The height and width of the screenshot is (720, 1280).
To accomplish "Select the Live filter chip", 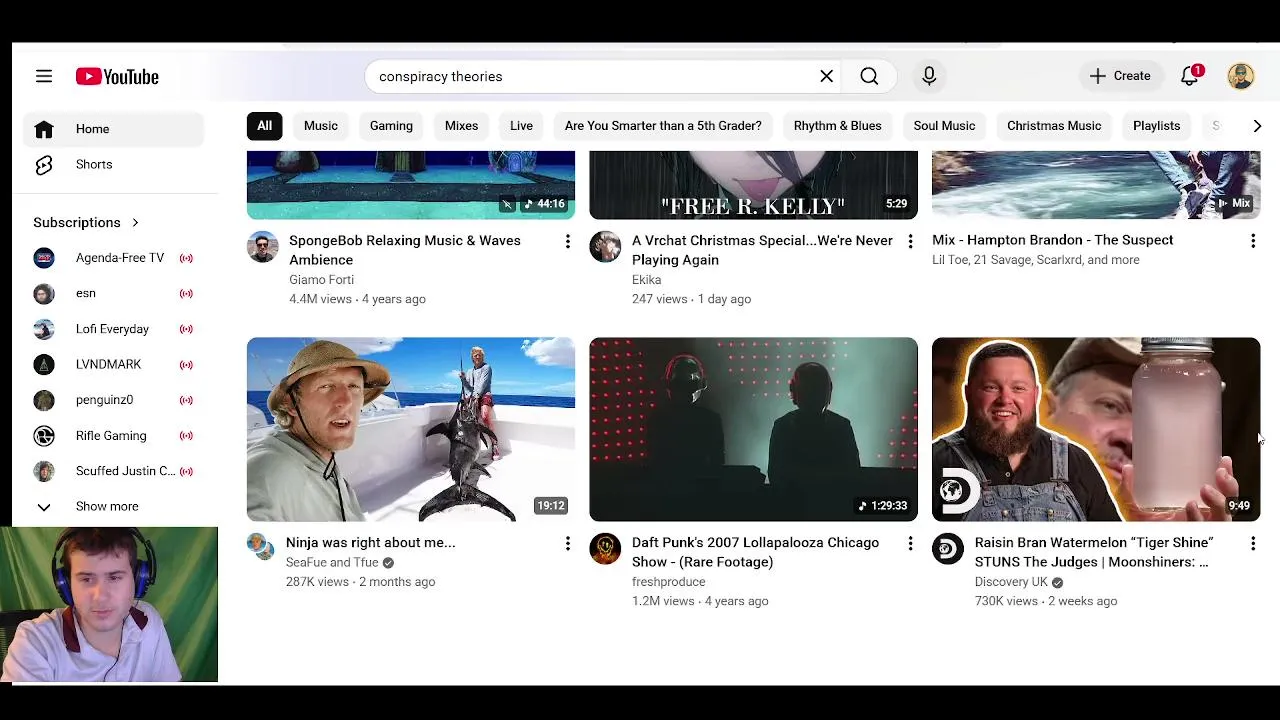I will (521, 126).
